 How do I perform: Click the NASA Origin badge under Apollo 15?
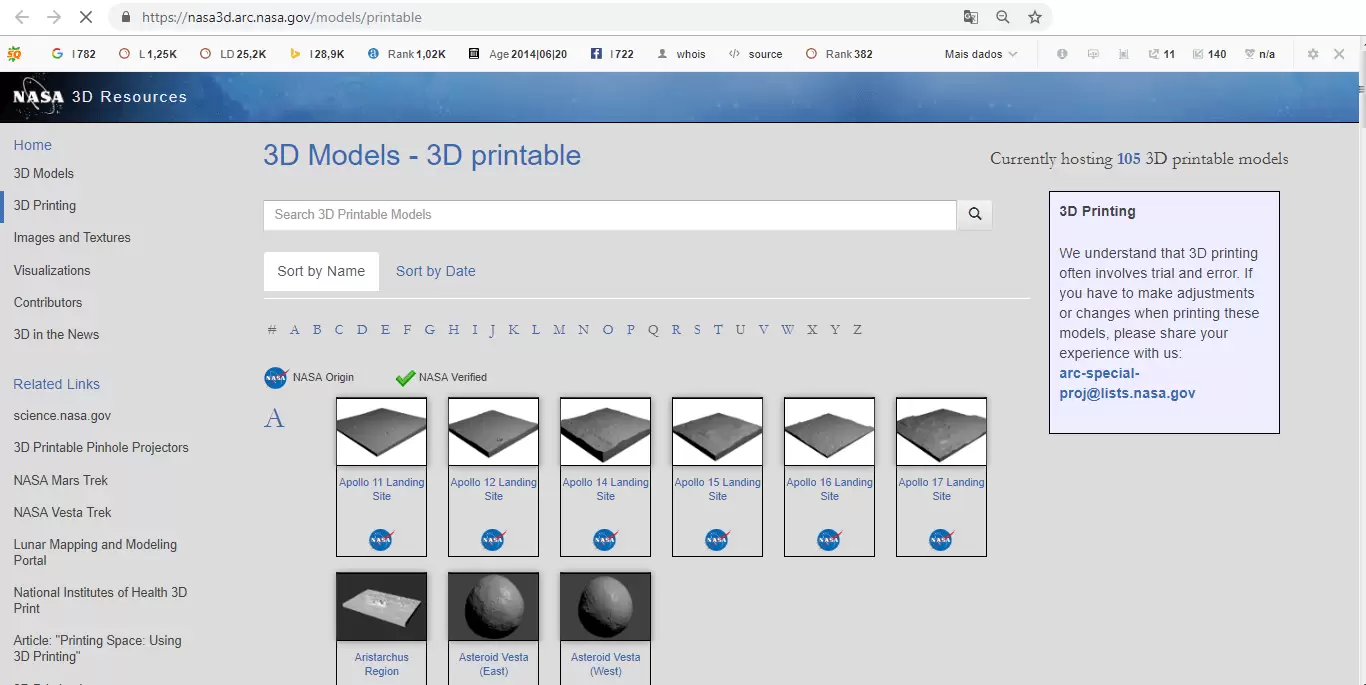pyautogui.click(x=717, y=540)
